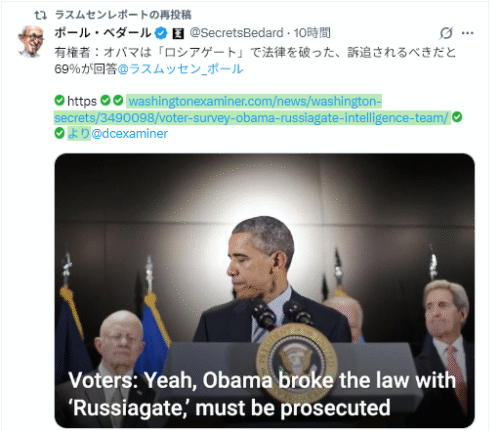Open Paul Bedard's profile avatar
Viewport: 500px width, 431px height.
coord(31,42)
